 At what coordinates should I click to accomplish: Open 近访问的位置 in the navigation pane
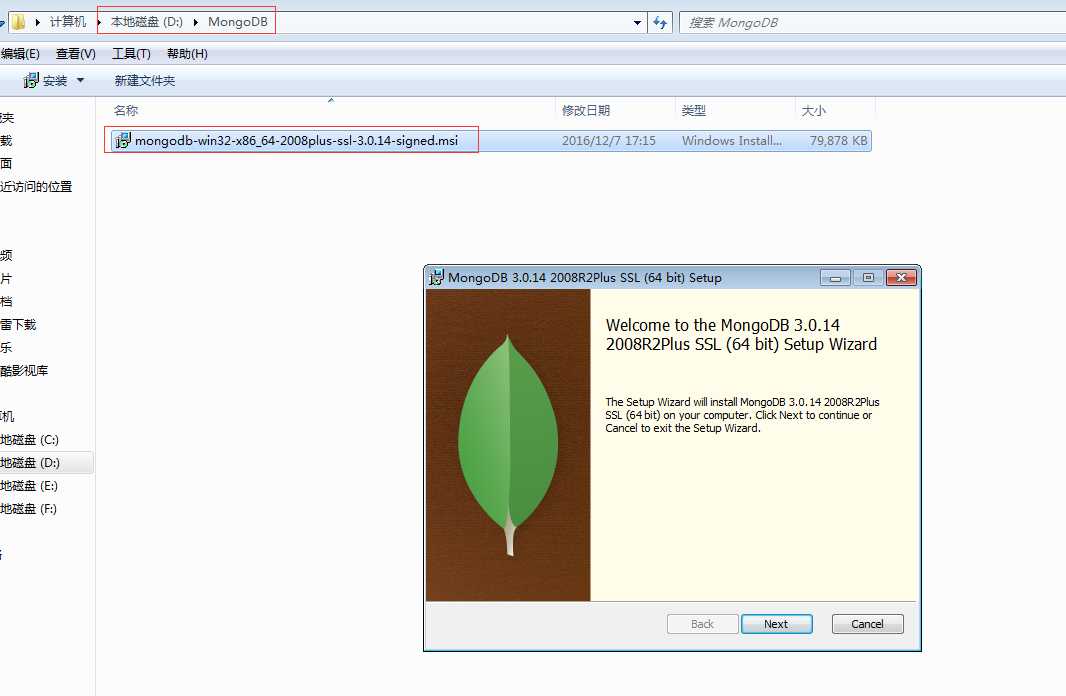[36, 186]
